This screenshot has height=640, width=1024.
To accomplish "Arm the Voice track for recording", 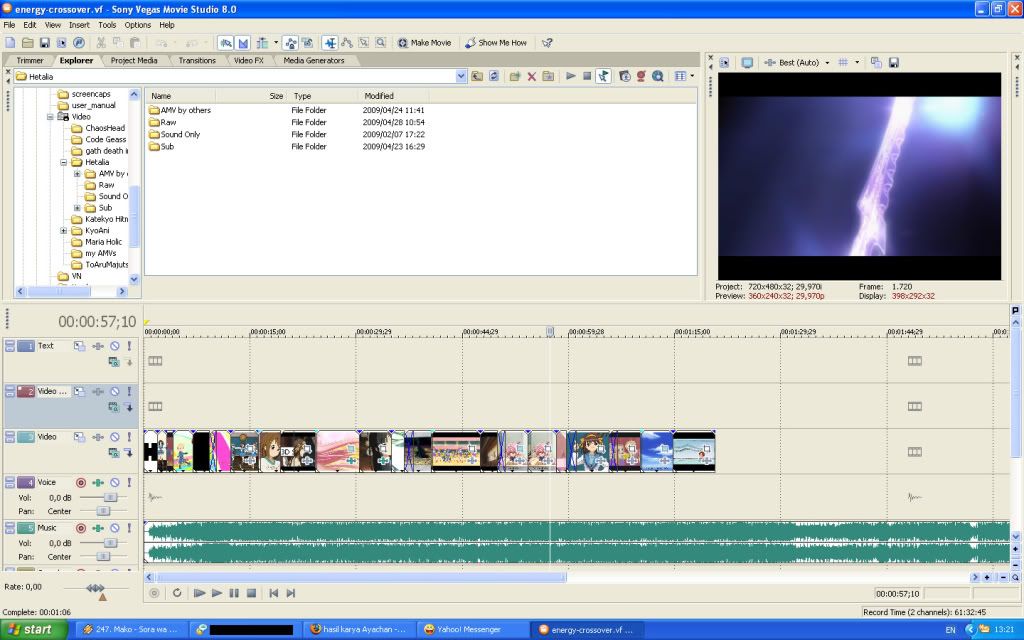I will (81, 483).
